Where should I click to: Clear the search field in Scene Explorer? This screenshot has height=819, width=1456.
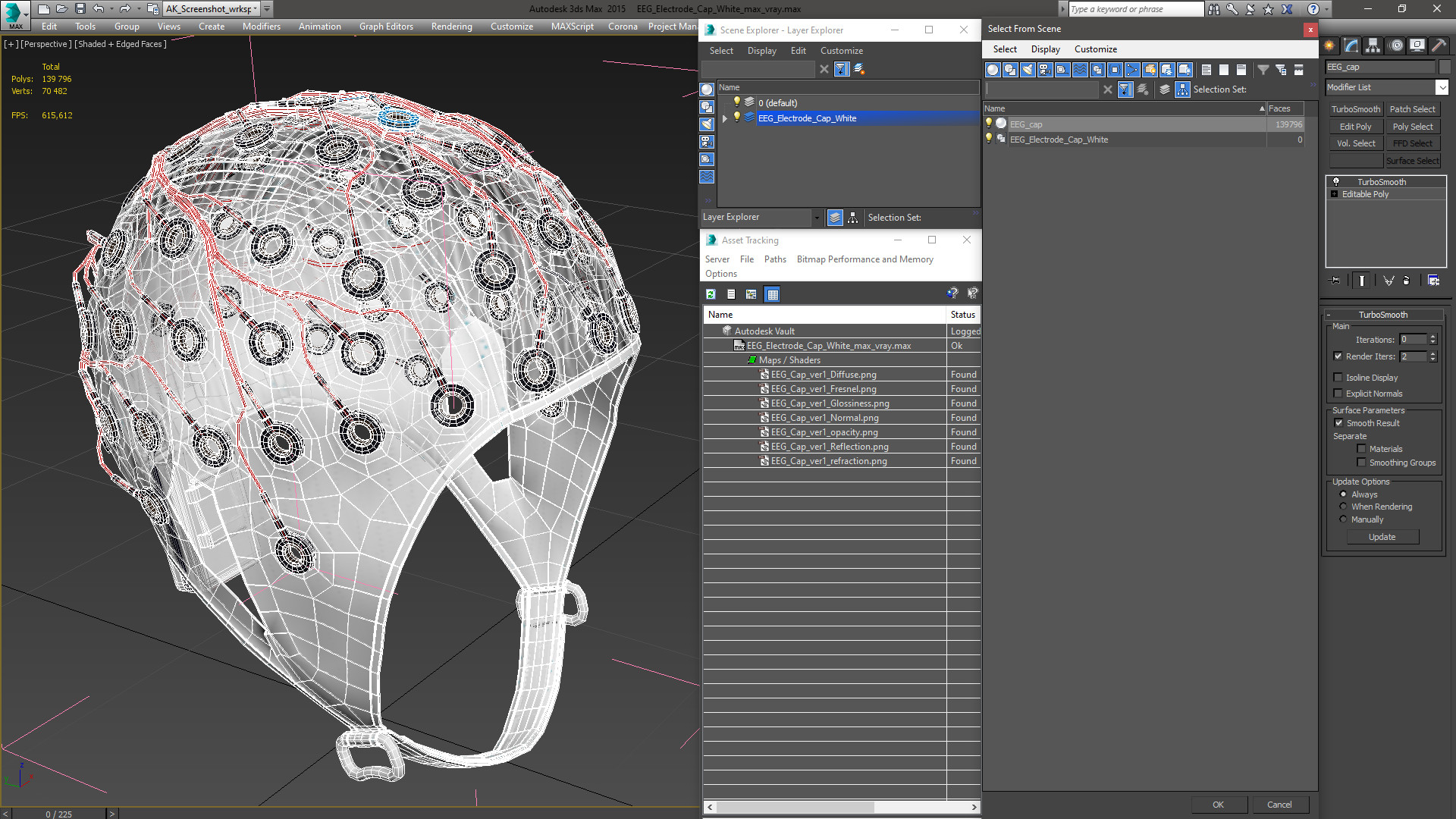(824, 69)
